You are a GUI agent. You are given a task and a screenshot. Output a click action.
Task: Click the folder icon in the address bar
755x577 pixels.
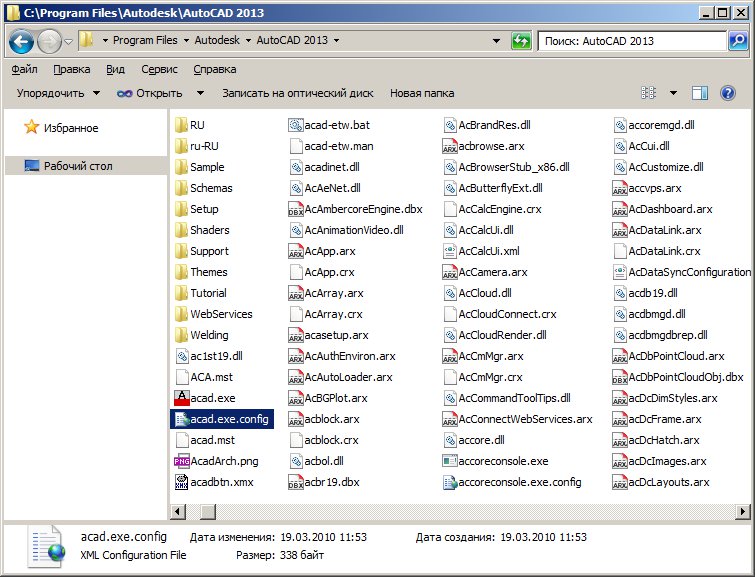pos(87,40)
